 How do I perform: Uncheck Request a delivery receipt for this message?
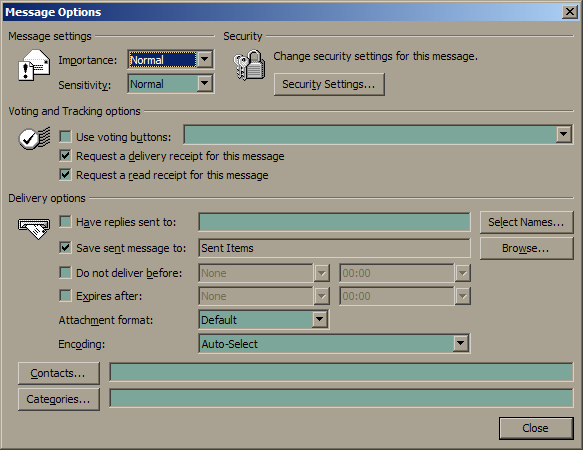point(65,155)
